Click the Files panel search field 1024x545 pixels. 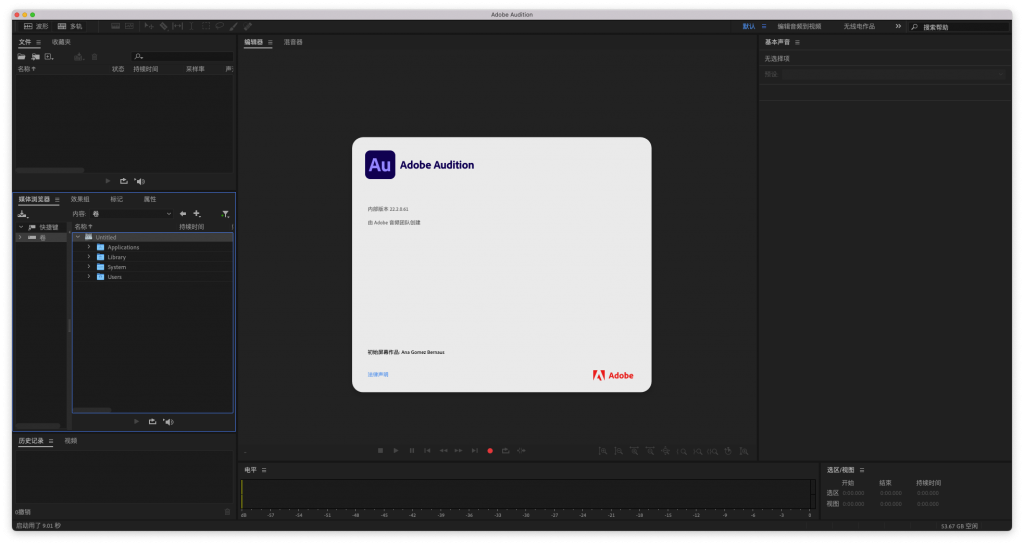click(182, 57)
